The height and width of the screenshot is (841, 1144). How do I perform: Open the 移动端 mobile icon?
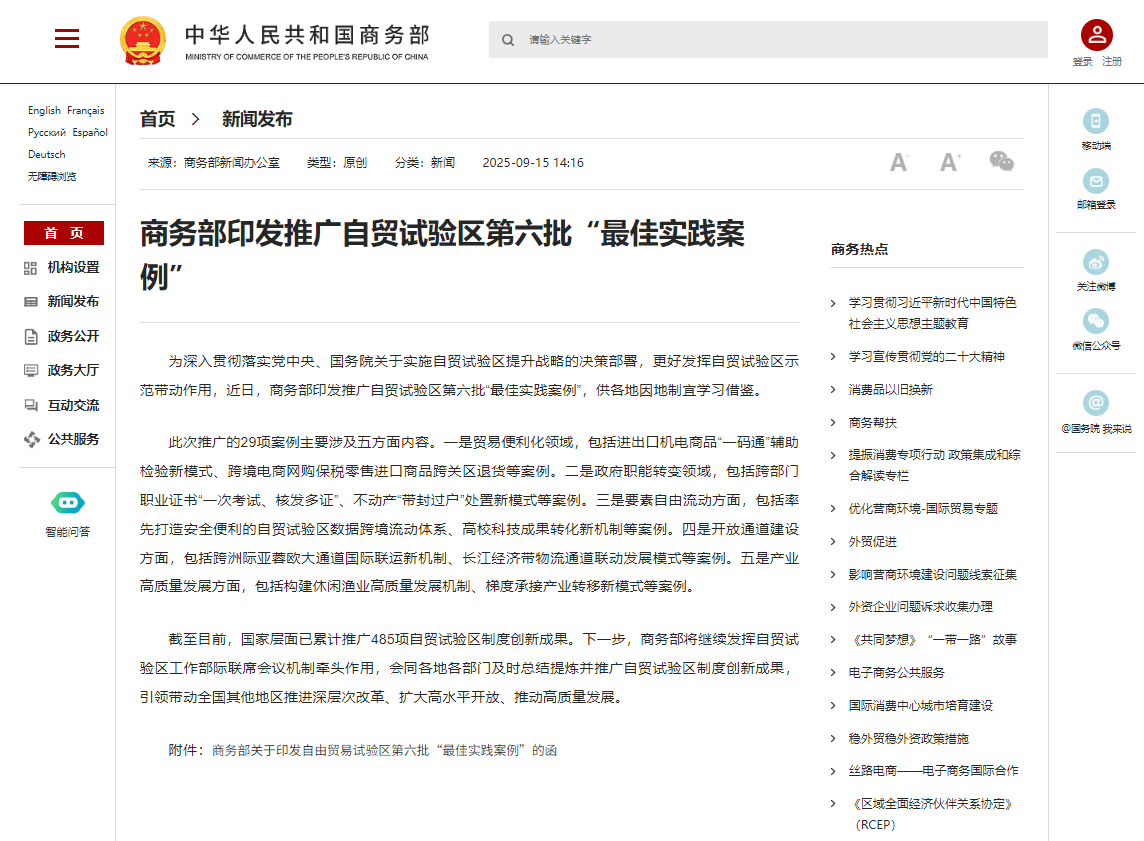[x=1096, y=121]
